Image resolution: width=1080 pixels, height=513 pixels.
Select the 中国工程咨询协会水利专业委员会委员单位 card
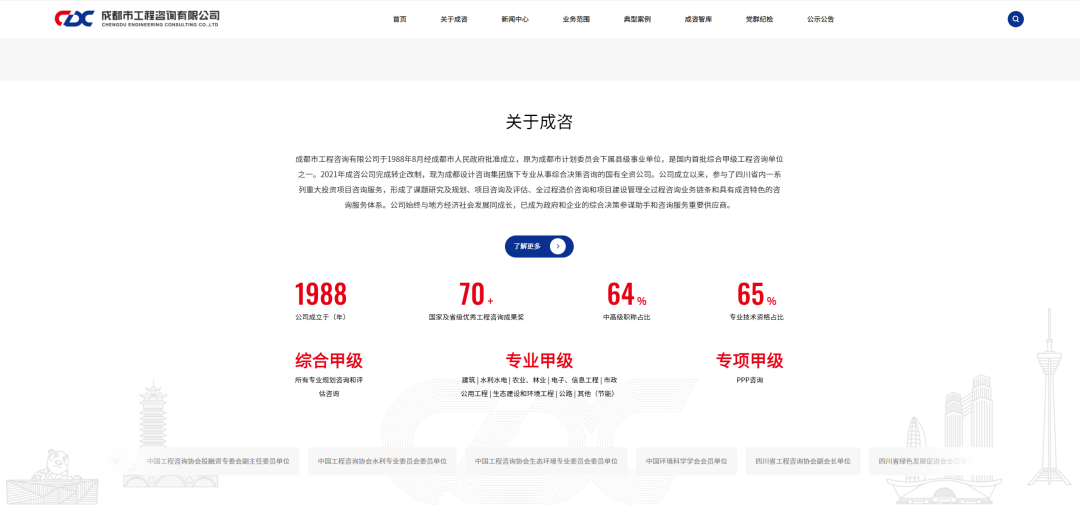click(x=383, y=461)
